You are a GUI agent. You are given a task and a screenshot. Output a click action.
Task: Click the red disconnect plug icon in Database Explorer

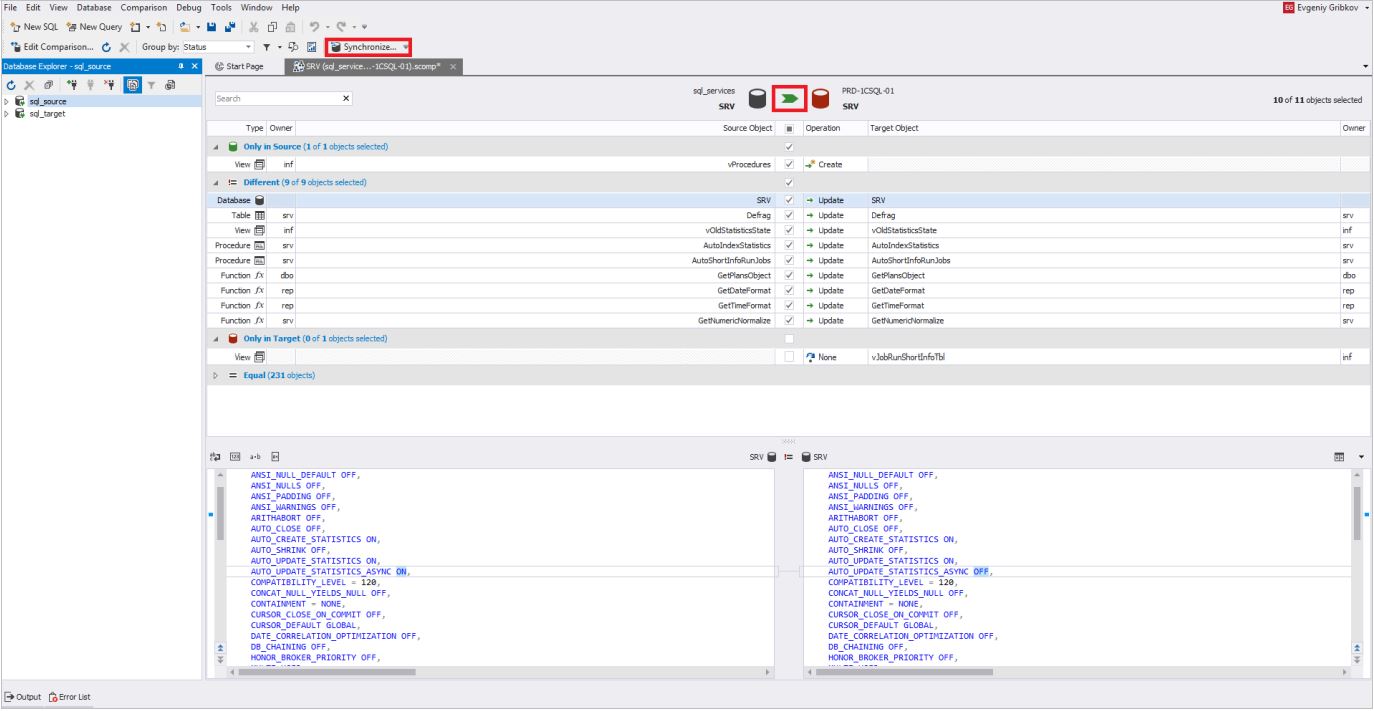(110, 84)
